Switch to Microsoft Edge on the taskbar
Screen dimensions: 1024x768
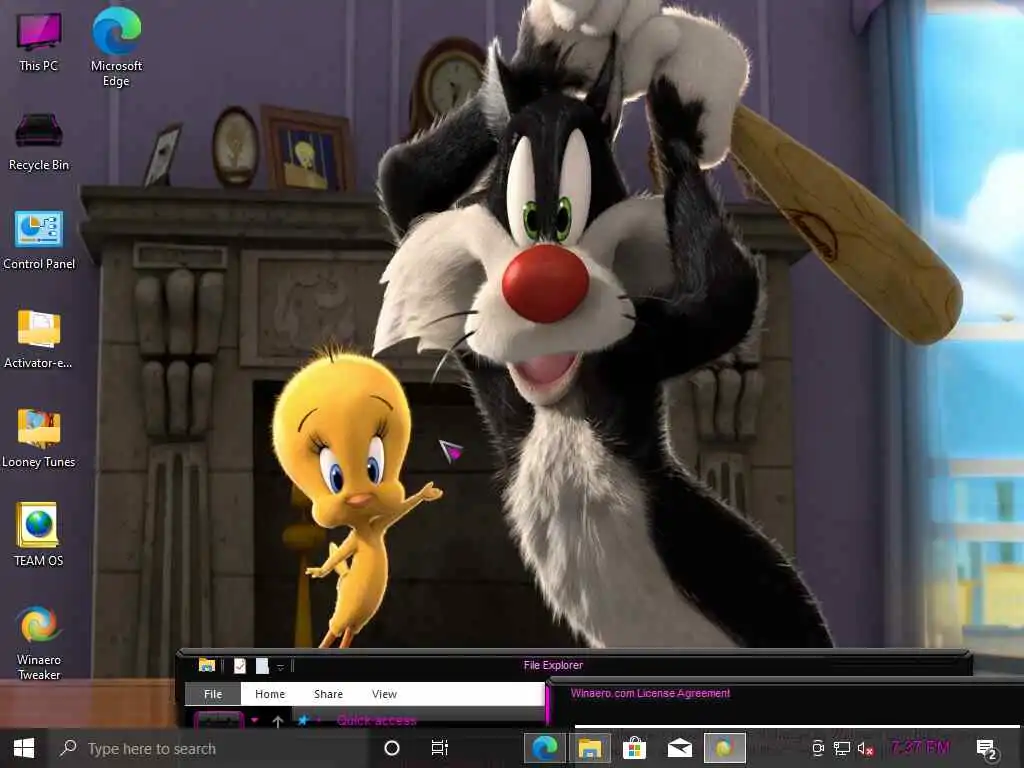click(545, 748)
